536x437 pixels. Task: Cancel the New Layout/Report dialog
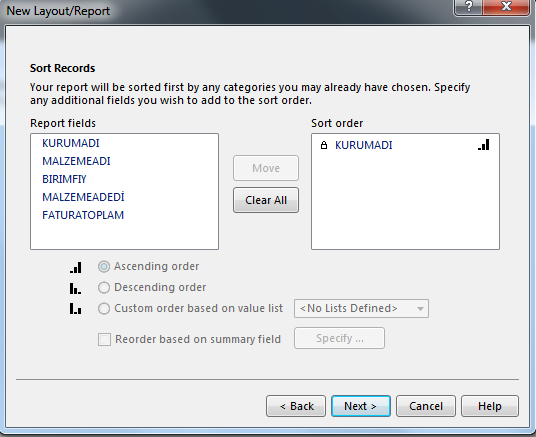click(426, 406)
